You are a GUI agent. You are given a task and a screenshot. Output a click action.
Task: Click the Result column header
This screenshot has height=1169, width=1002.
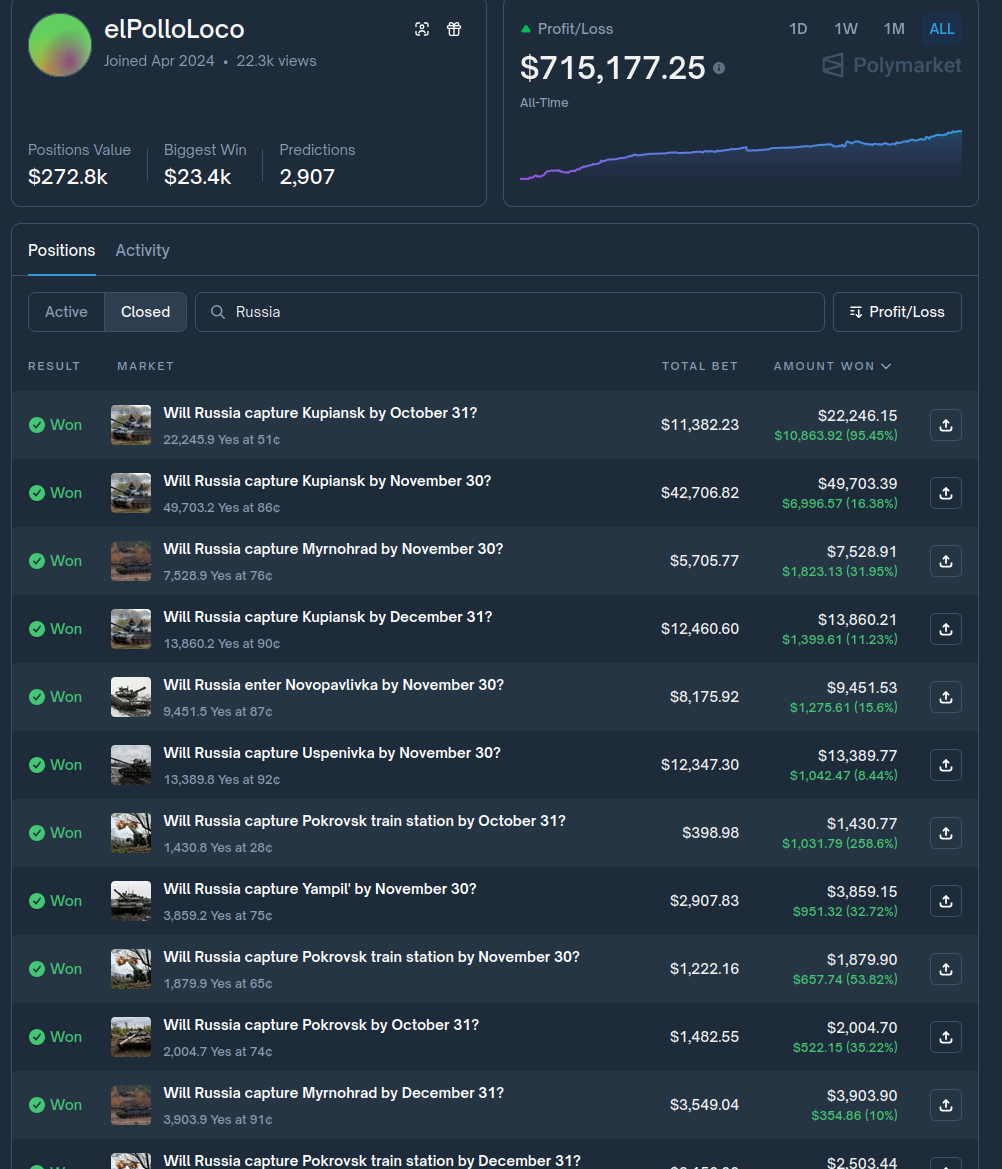[x=54, y=366]
